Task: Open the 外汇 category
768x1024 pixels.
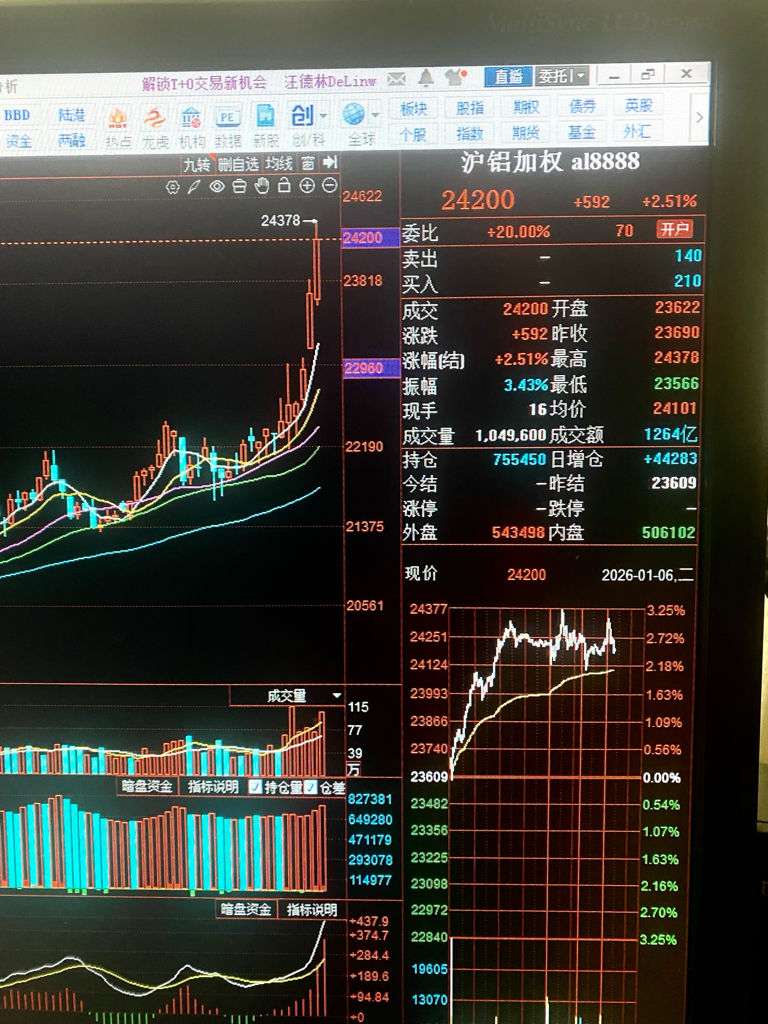Action: [x=637, y=131]
